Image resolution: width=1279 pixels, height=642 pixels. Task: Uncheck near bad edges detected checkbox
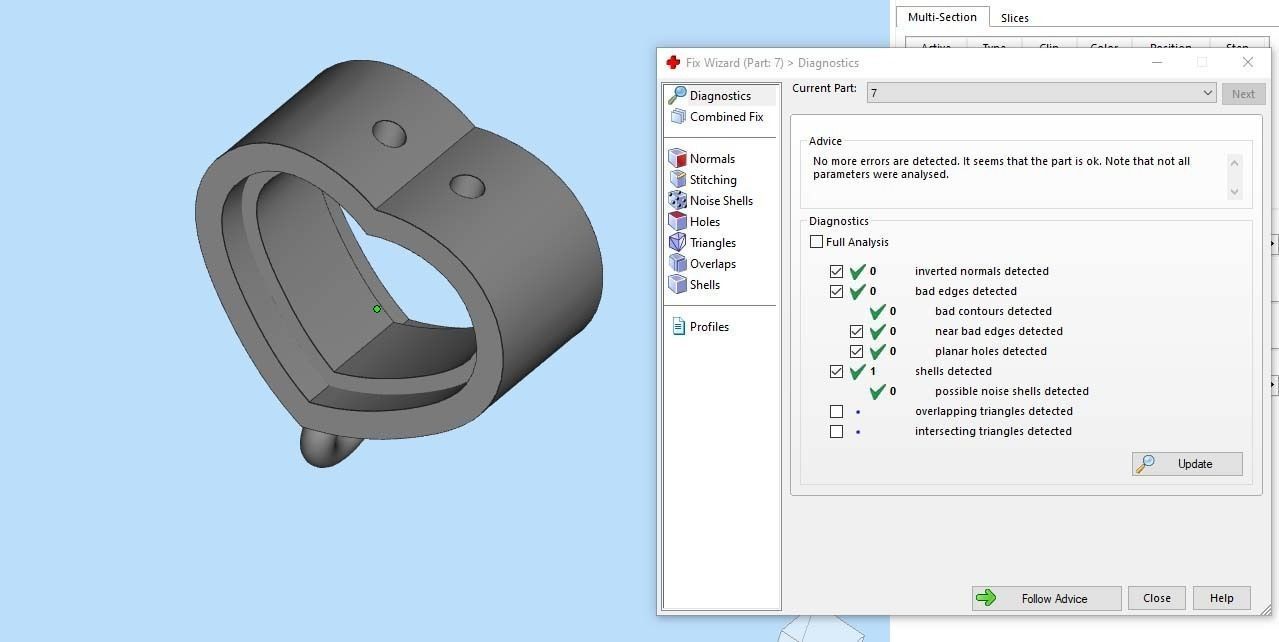[x=857, y=331]
